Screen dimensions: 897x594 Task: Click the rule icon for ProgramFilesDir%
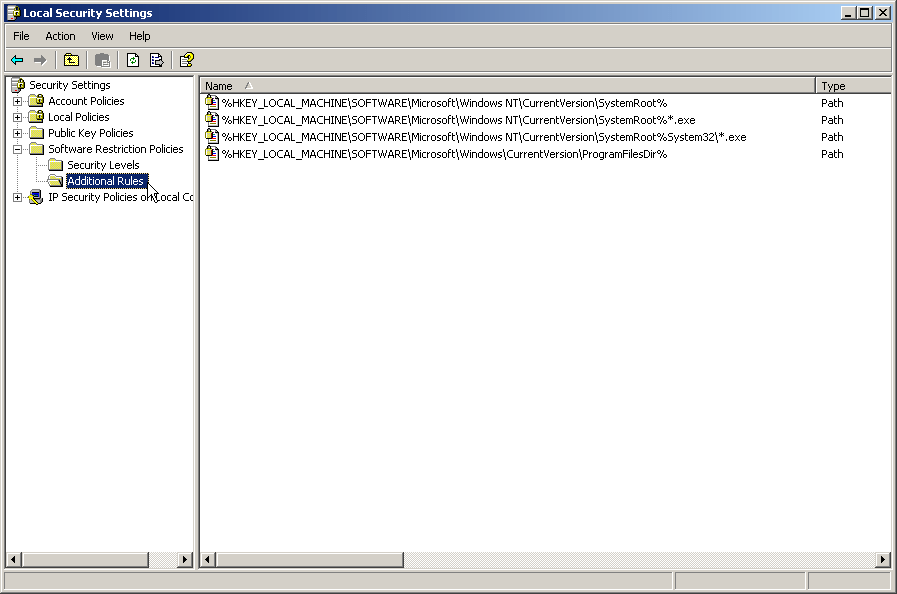[x=212, y=154]
